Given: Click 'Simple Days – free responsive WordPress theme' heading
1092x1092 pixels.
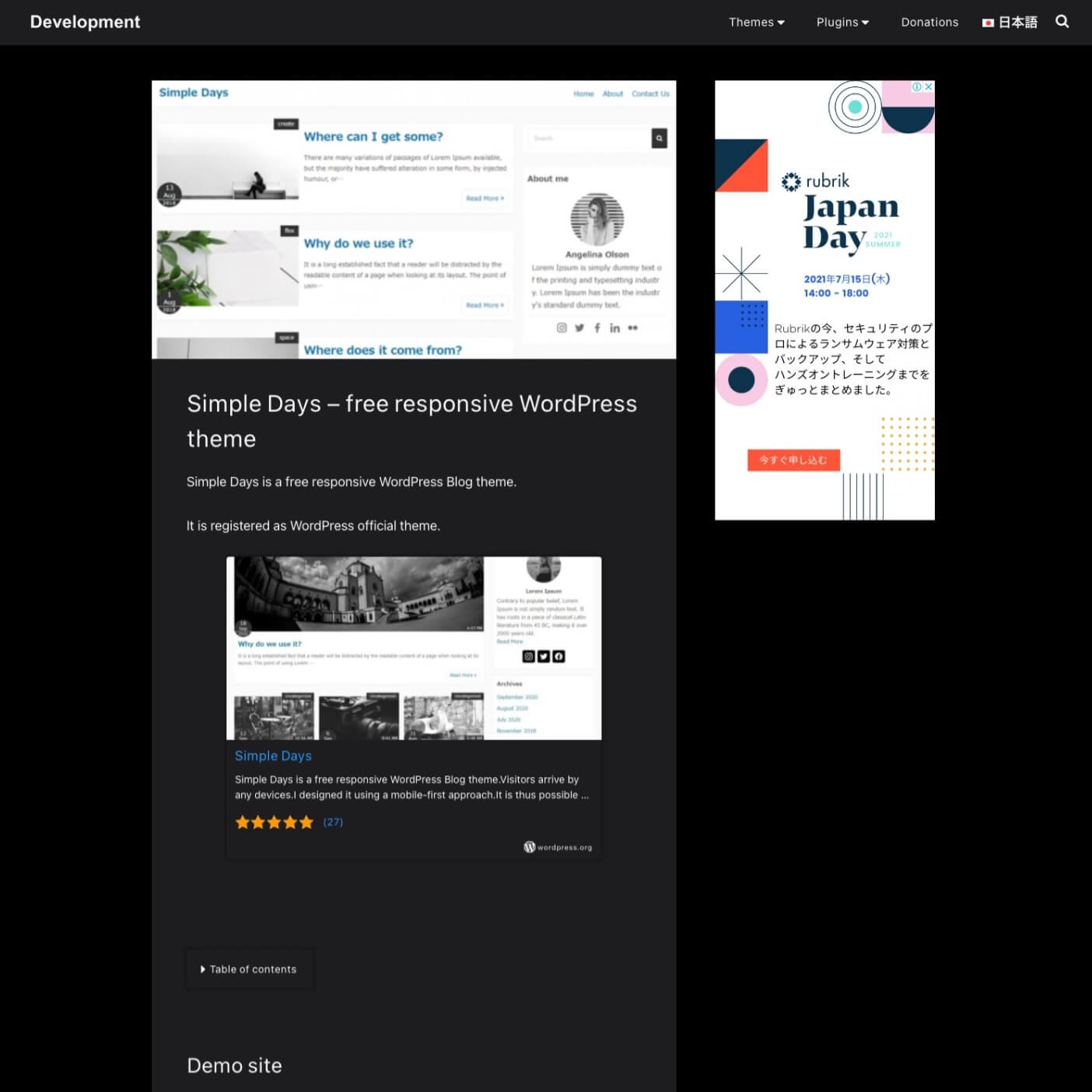Looking at the screenshot, I should point(412,421).
